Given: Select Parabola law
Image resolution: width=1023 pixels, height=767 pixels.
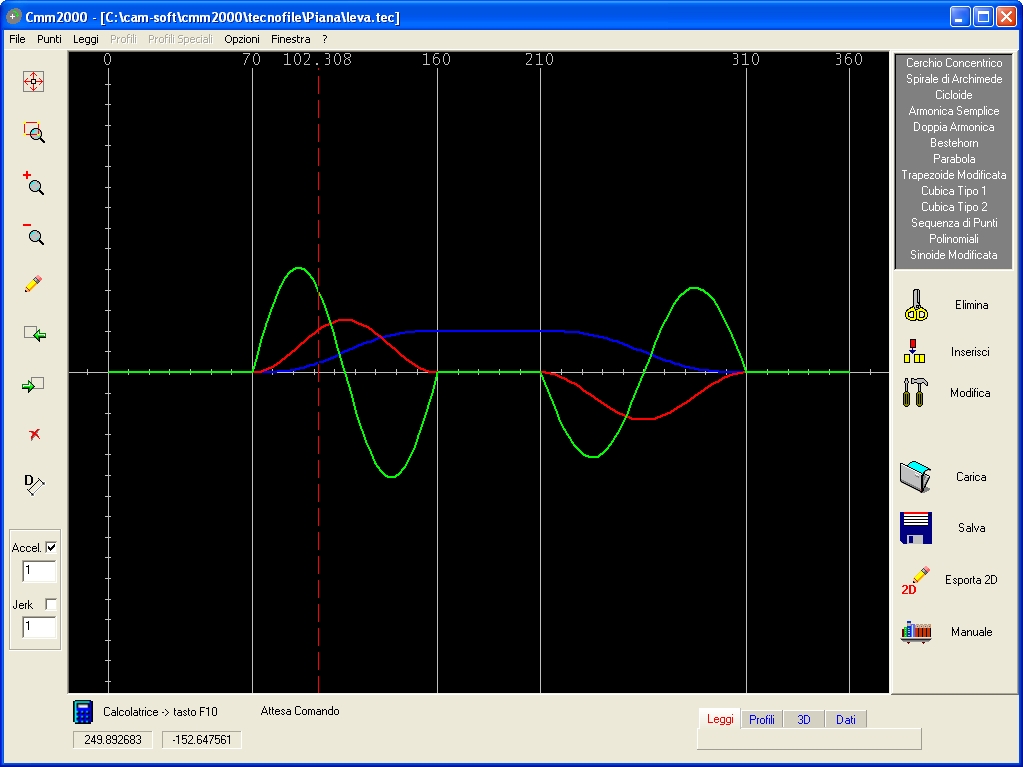Looking at the screenshot, I should coord(954,159).
